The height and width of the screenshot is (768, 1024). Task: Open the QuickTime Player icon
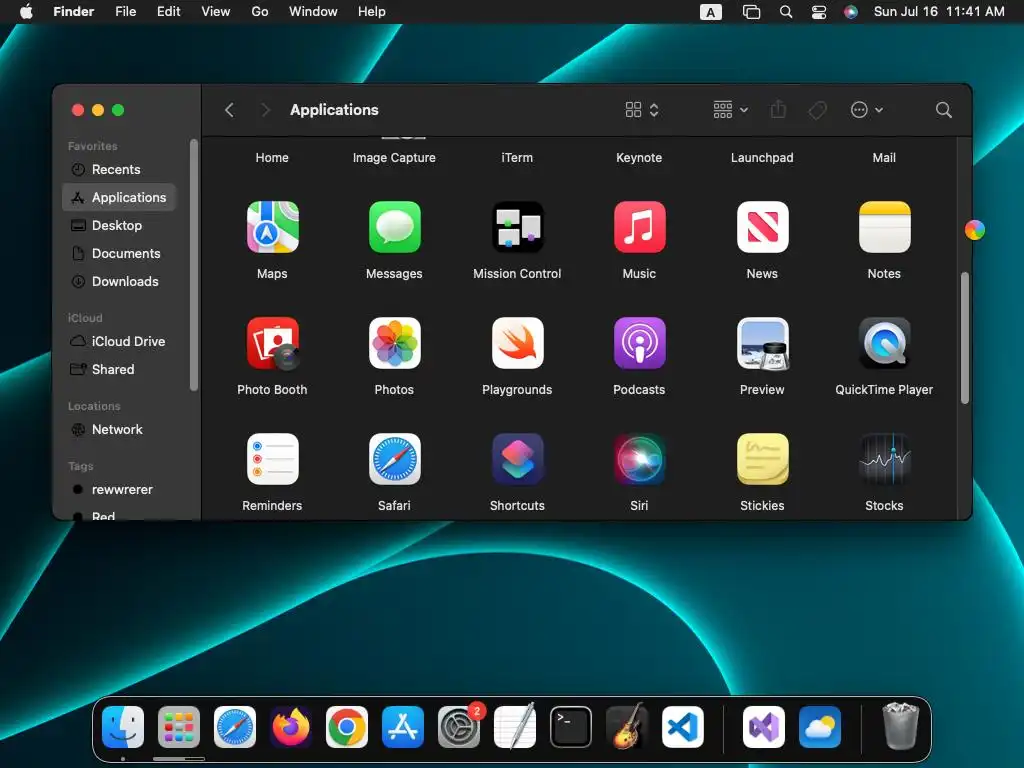click(x=884, y=343)
